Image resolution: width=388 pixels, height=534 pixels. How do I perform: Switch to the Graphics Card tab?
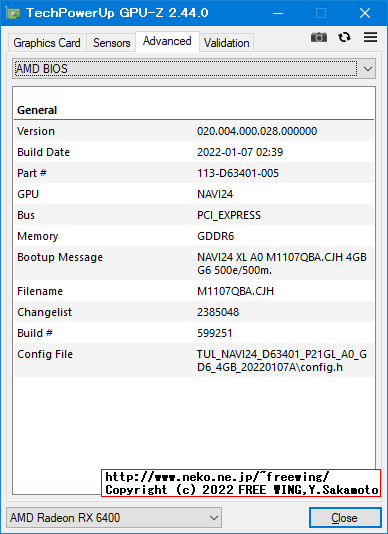[47, 43]
